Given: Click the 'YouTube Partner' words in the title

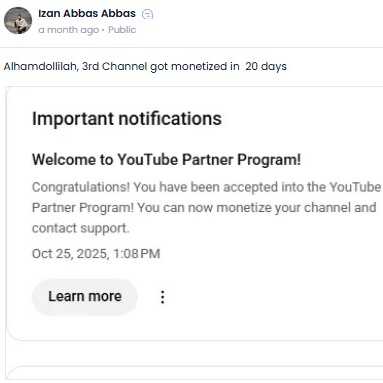Looking at the screenshot, I should click(x=175, y=160).
